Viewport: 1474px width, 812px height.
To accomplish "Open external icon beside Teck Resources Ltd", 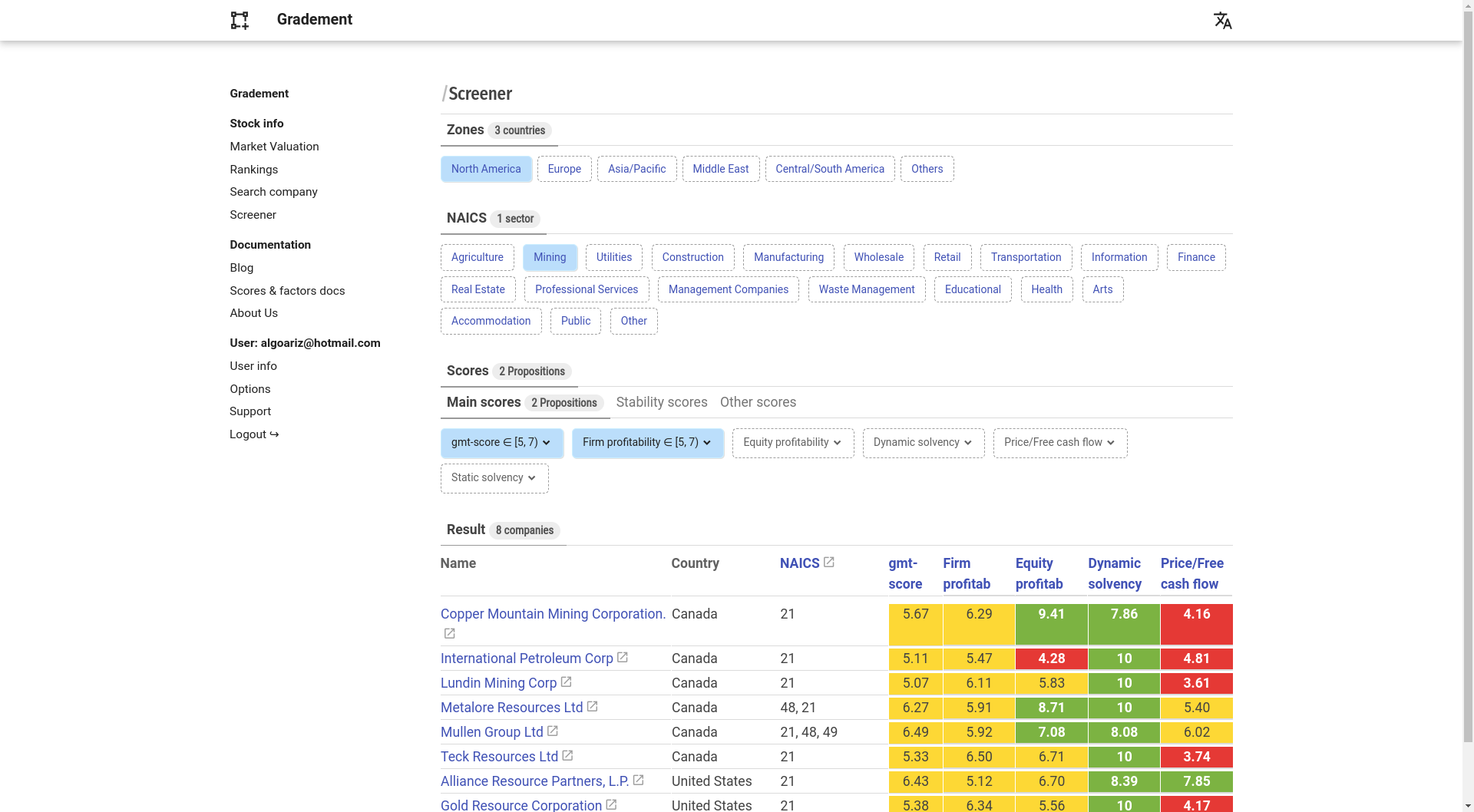I will 567,756.
